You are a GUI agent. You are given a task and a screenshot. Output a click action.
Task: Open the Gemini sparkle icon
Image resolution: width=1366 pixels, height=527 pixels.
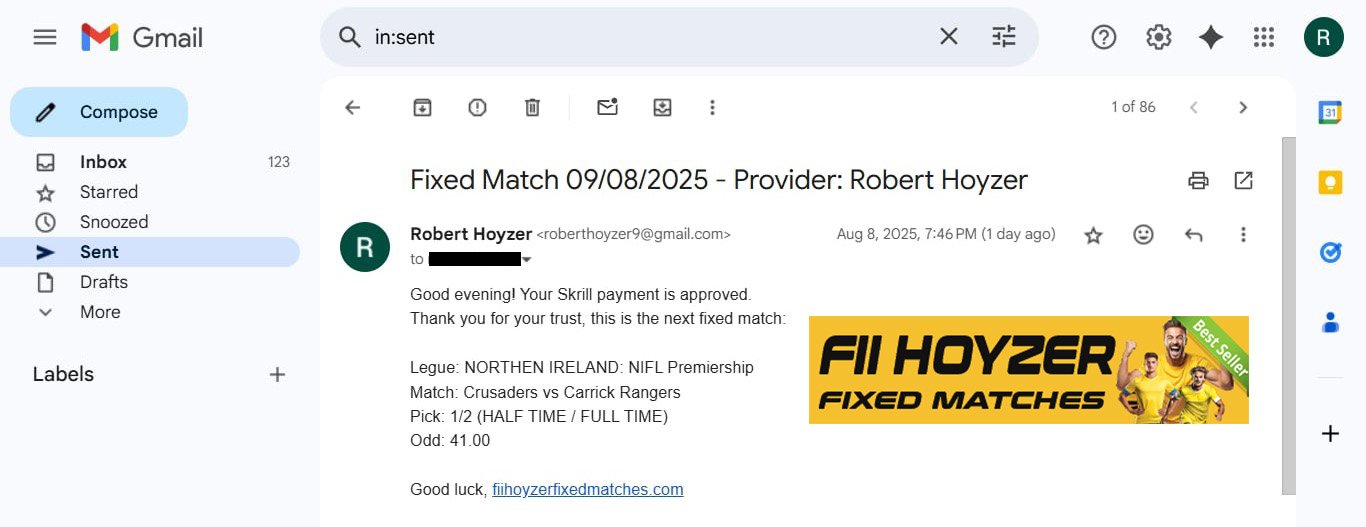coord(1211,37)
